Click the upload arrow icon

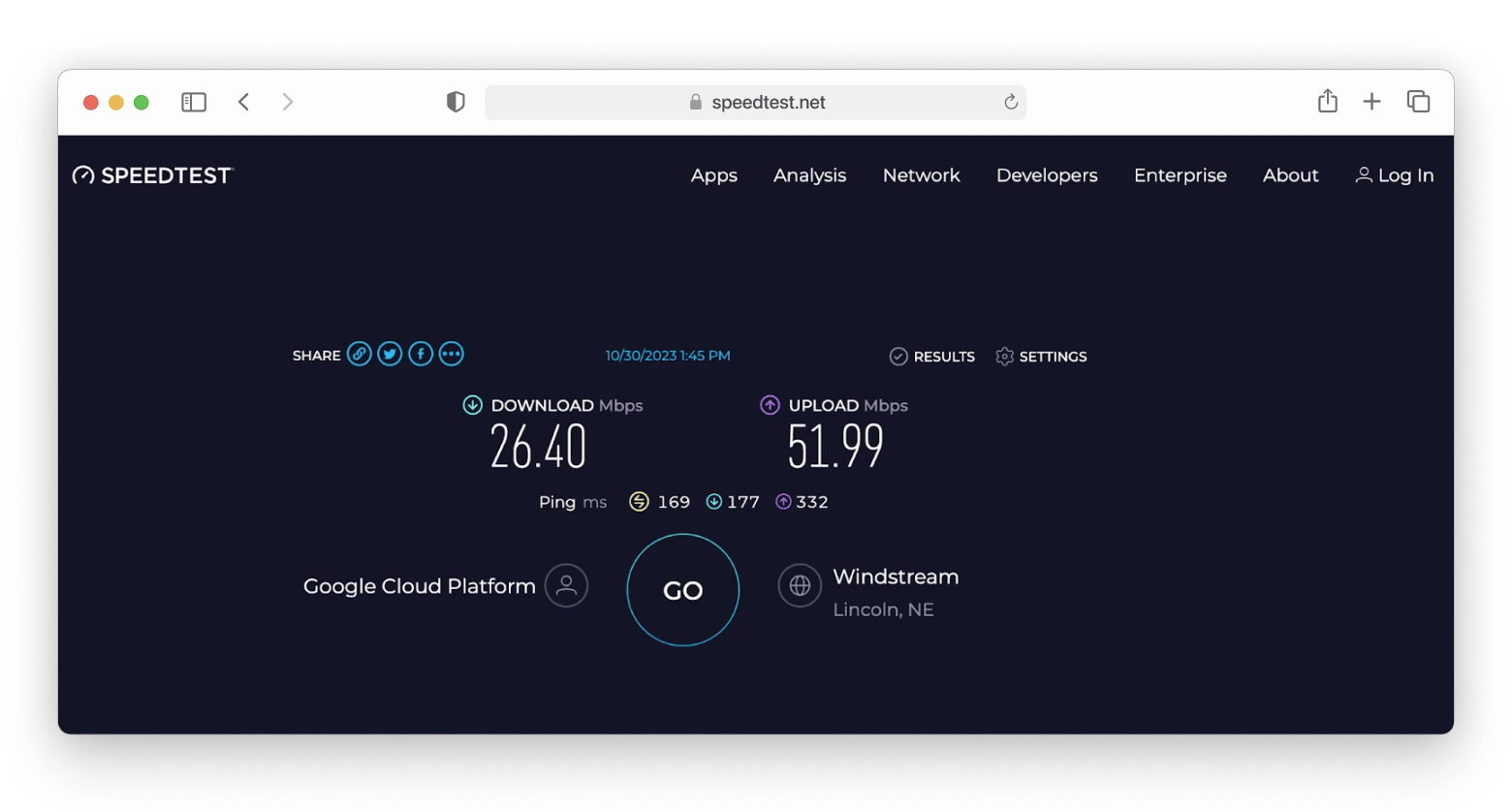770,405
